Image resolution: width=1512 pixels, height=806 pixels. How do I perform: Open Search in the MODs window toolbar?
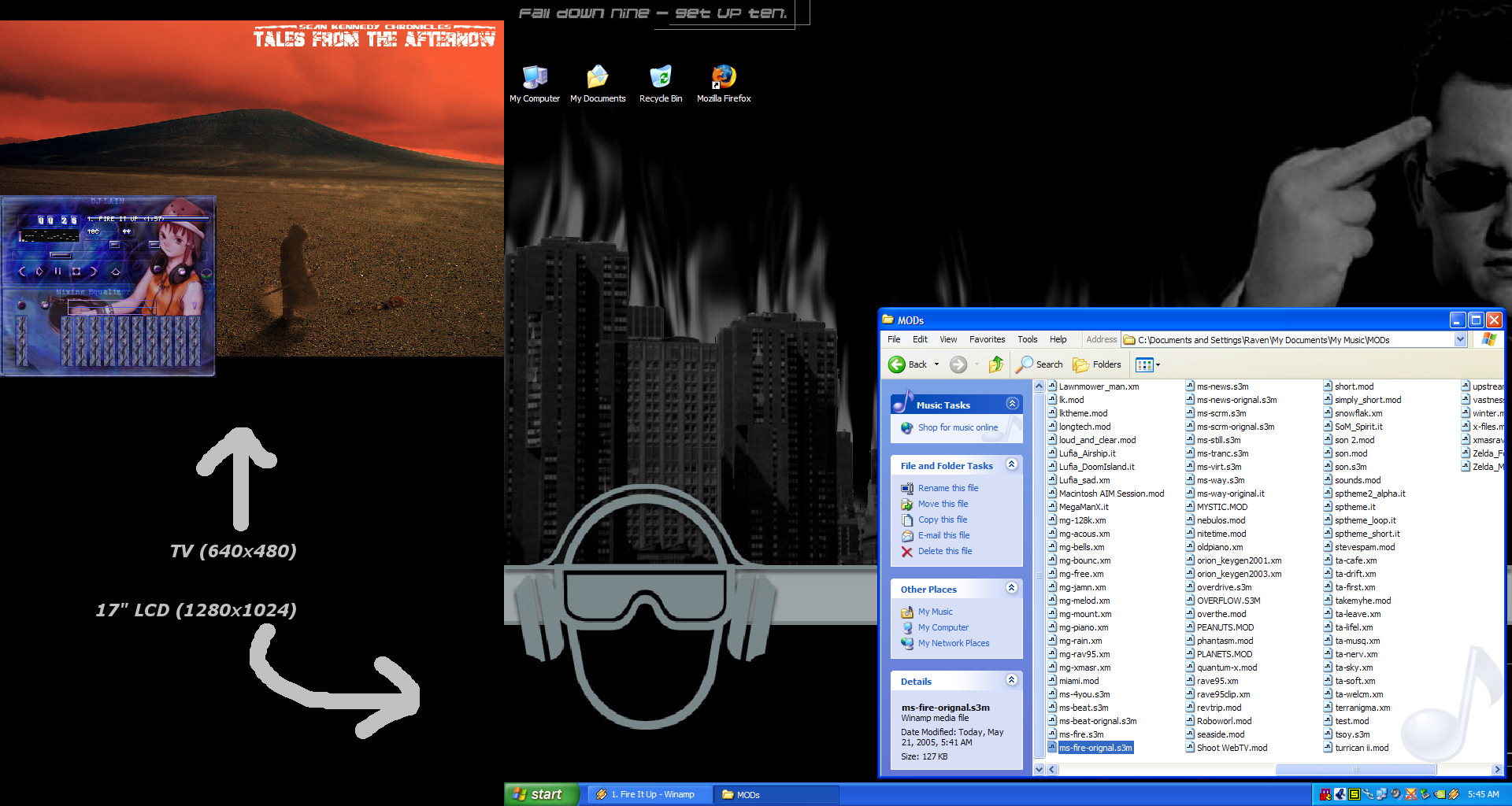[1039, 364]
